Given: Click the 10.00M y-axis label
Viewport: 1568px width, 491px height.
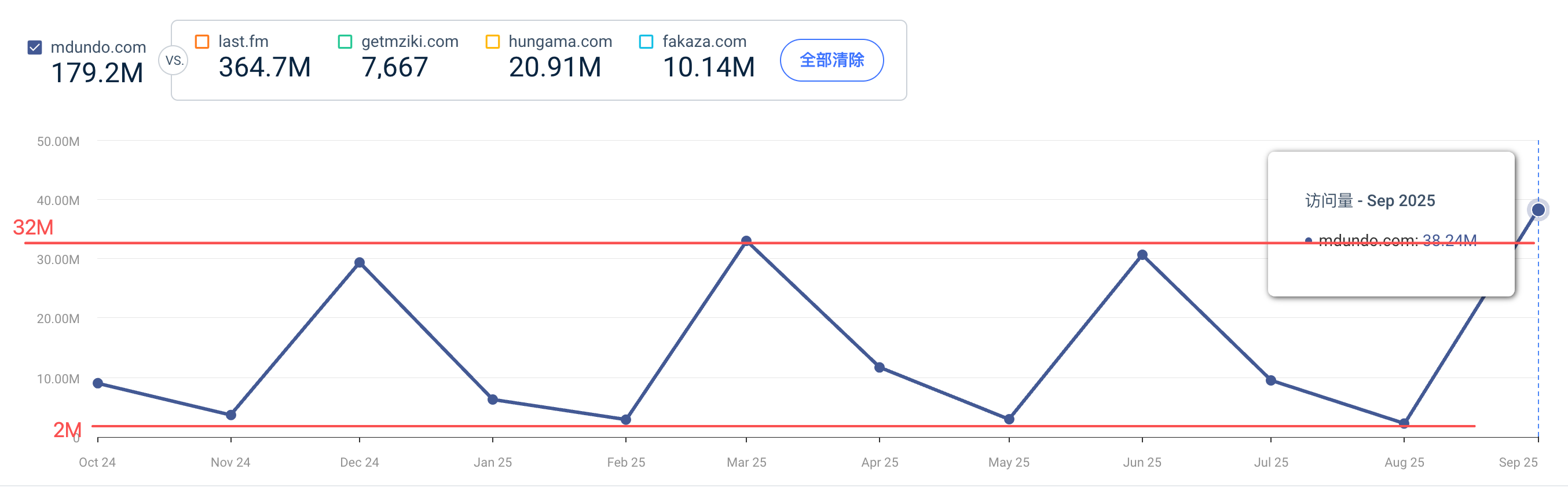Looking at the screenshot, I should pyautogui.click(x=58, y=379).
